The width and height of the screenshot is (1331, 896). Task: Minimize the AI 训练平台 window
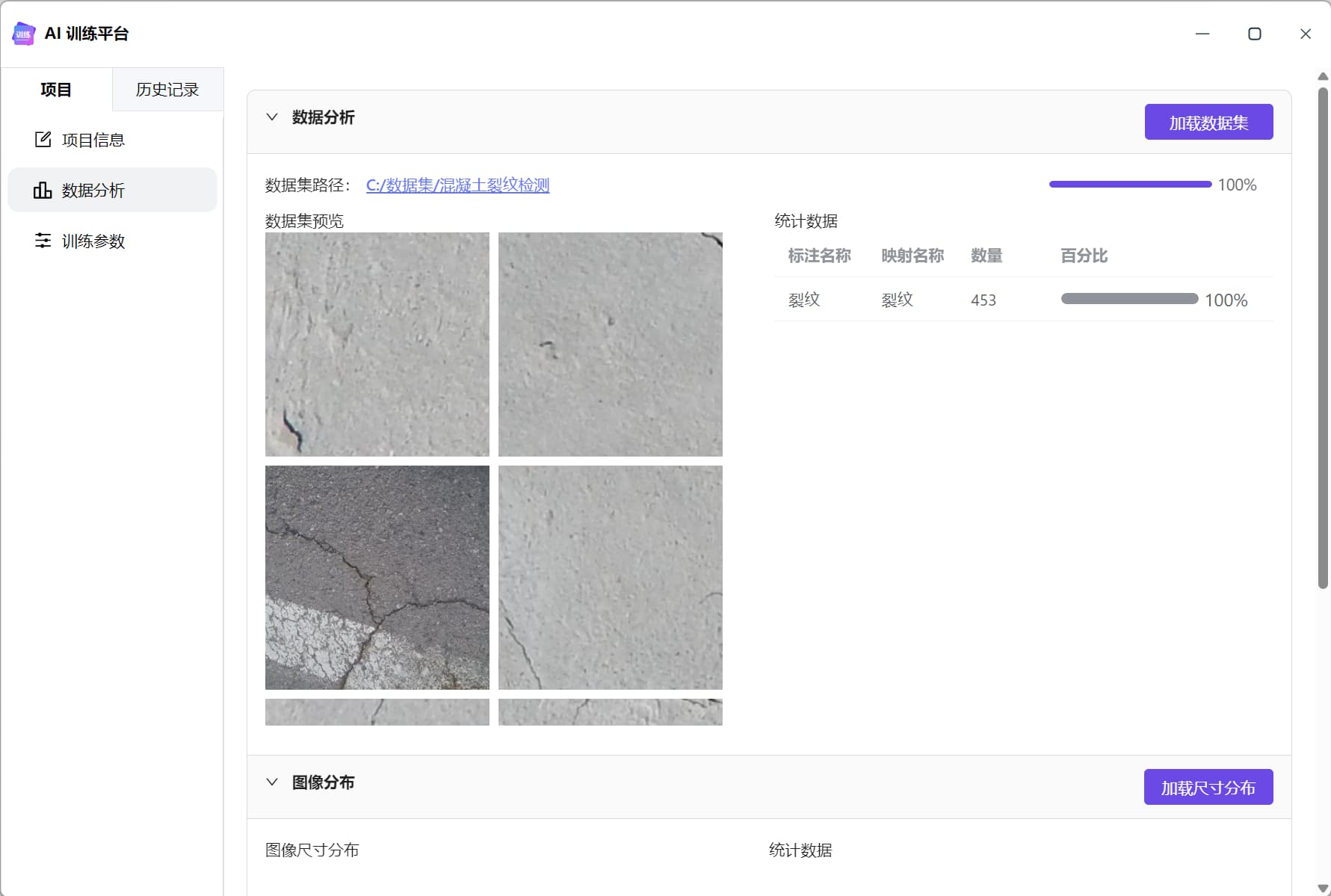click(1202, 34)
